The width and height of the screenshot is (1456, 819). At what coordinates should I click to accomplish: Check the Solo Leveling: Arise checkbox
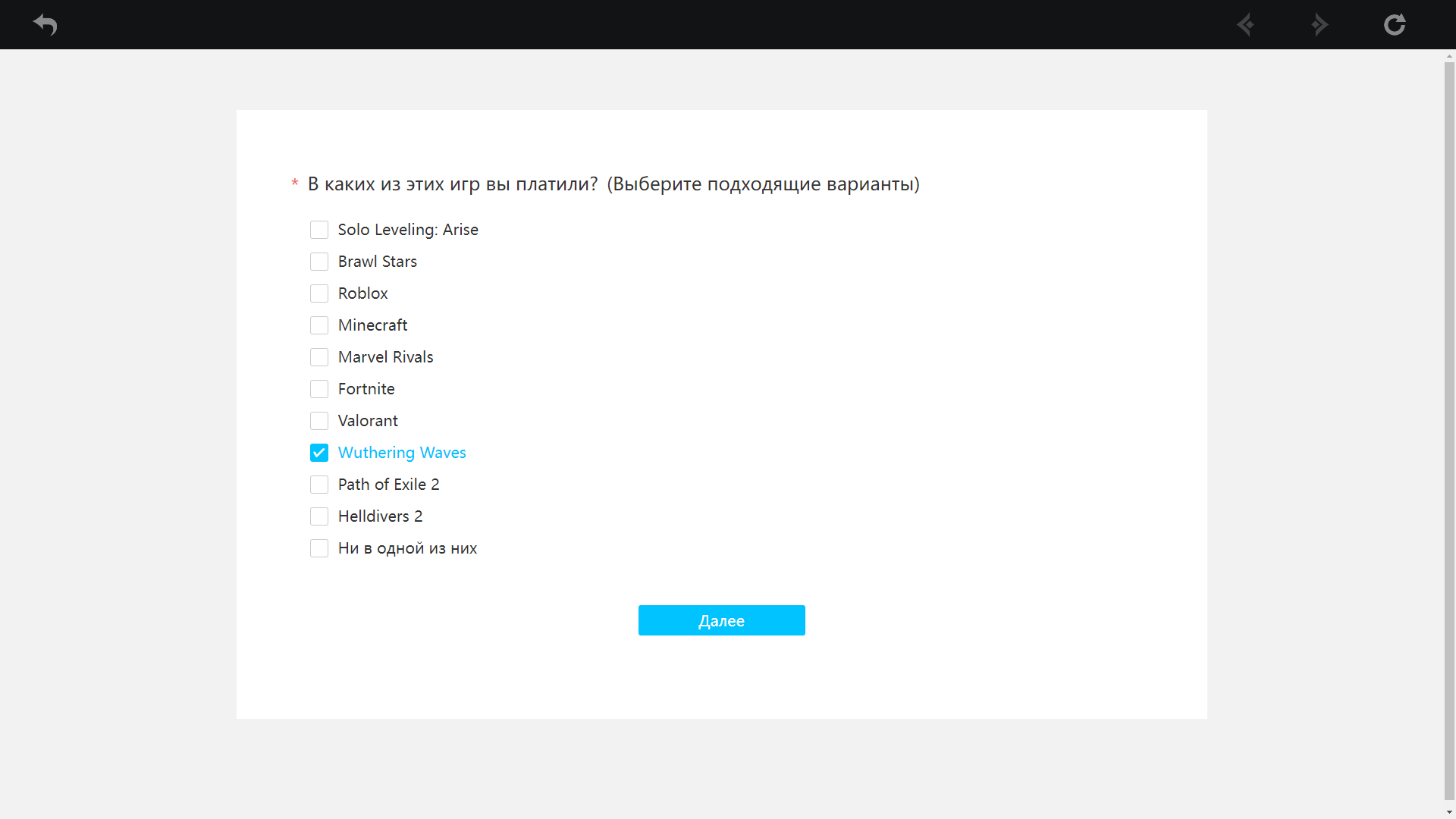[319, 230]
